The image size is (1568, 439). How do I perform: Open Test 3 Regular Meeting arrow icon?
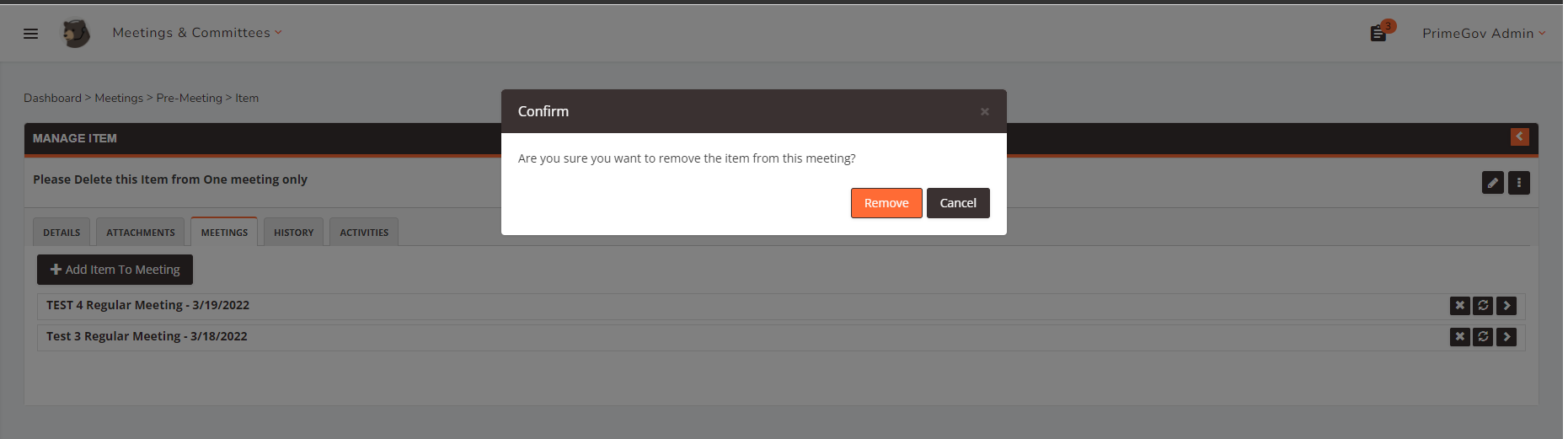(x=1506, y=337)
